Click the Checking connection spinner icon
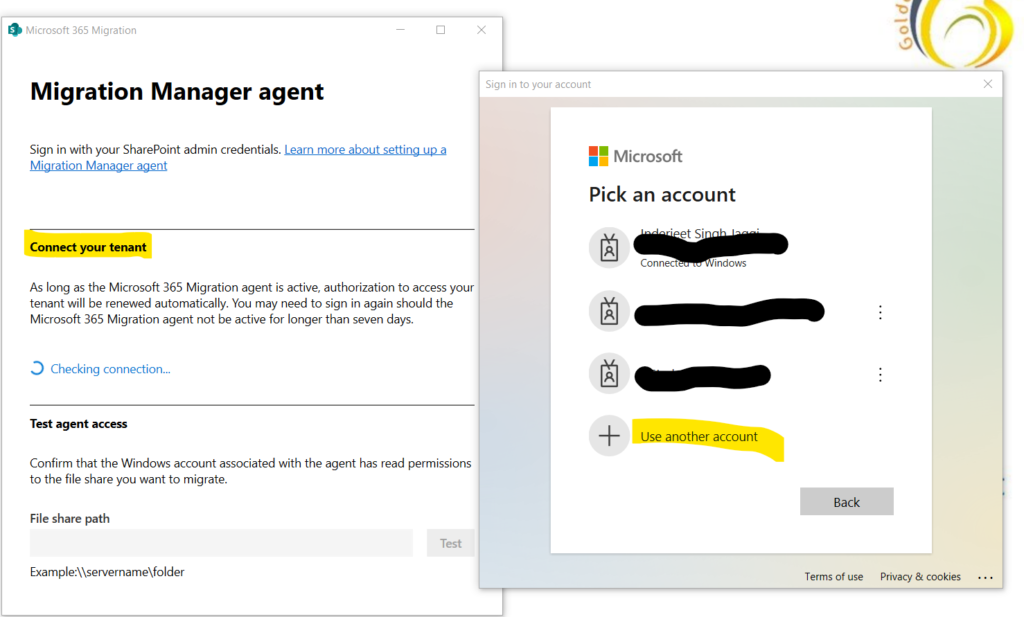 point(37,369)
